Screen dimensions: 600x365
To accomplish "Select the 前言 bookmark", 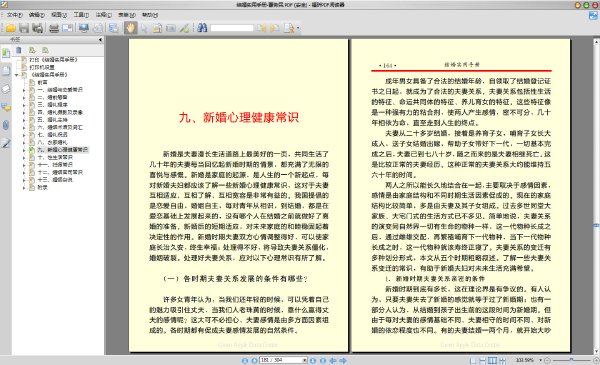I will tap(42, 82).
